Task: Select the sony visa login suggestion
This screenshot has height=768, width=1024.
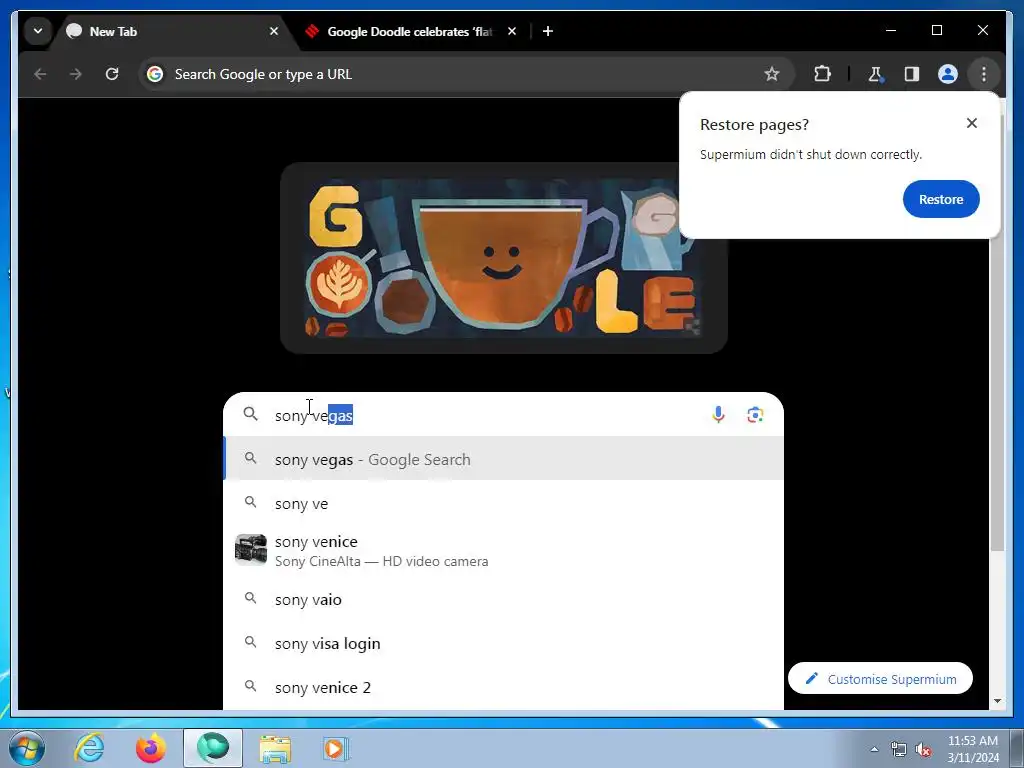Action: pyautogui.click(x=504, y=643)
